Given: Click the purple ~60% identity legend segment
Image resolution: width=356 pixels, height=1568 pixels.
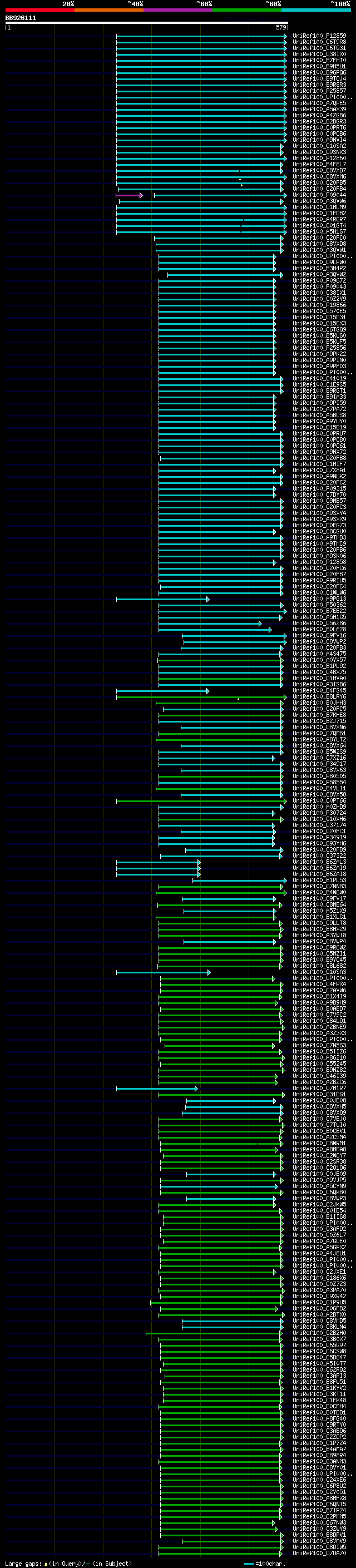Looking at the screenshot, I should coord(177,10).
